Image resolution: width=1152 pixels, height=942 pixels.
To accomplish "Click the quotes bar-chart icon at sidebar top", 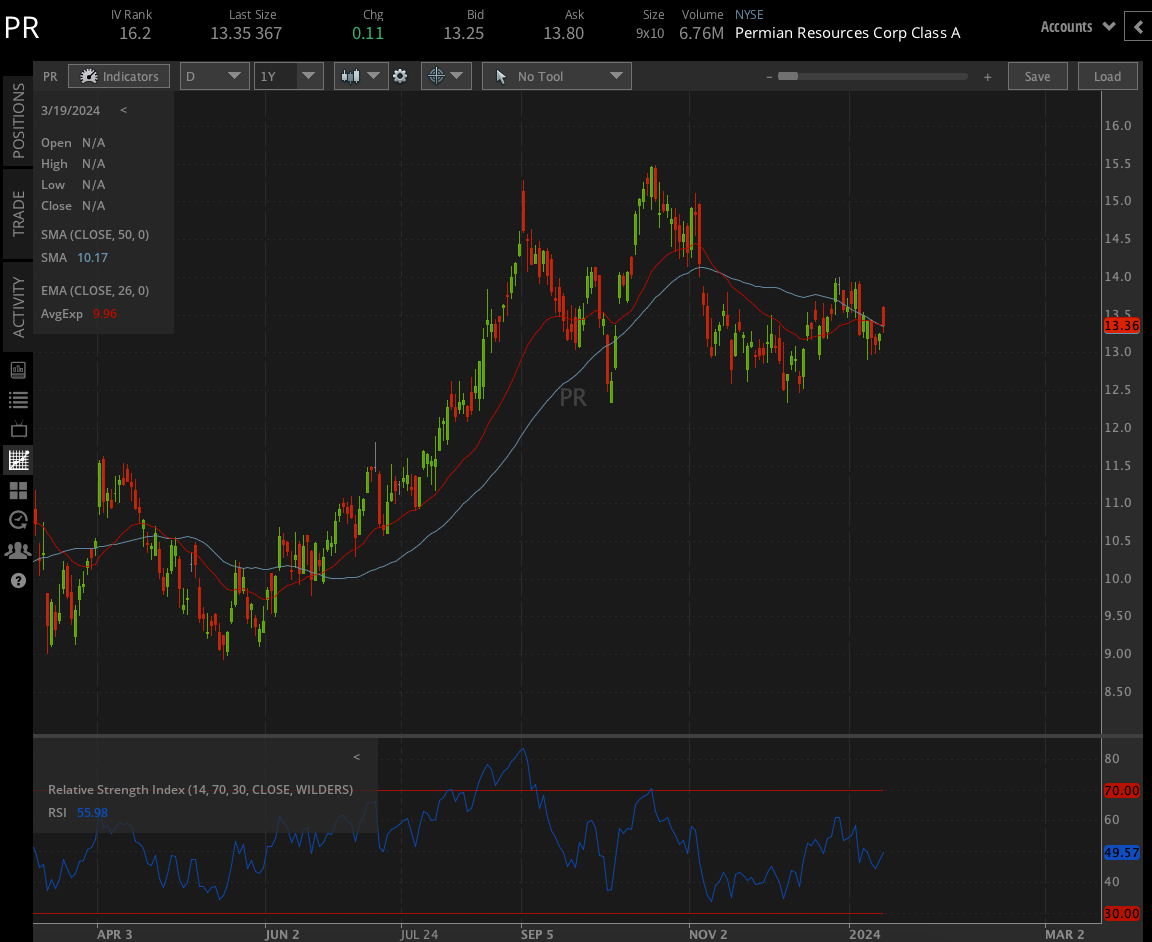I will pyautogui.click(x=17, y=370).
